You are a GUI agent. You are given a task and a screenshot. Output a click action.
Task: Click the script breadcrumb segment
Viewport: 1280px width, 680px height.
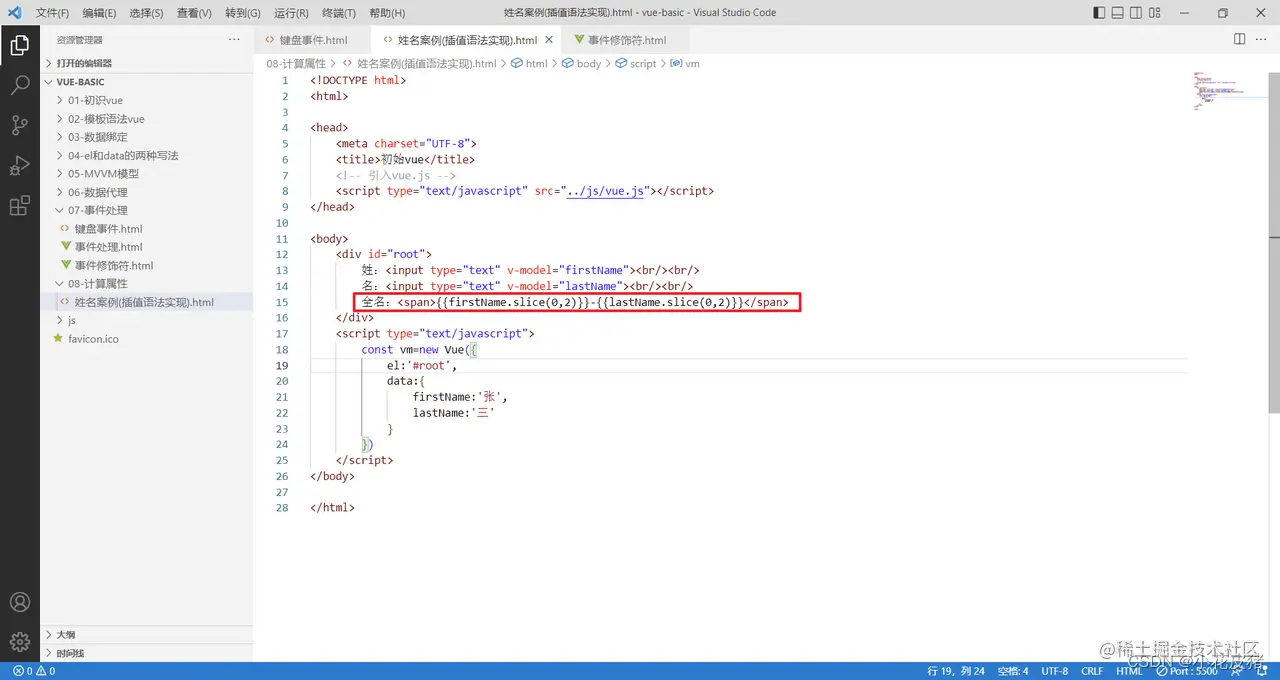click(635, 63)
